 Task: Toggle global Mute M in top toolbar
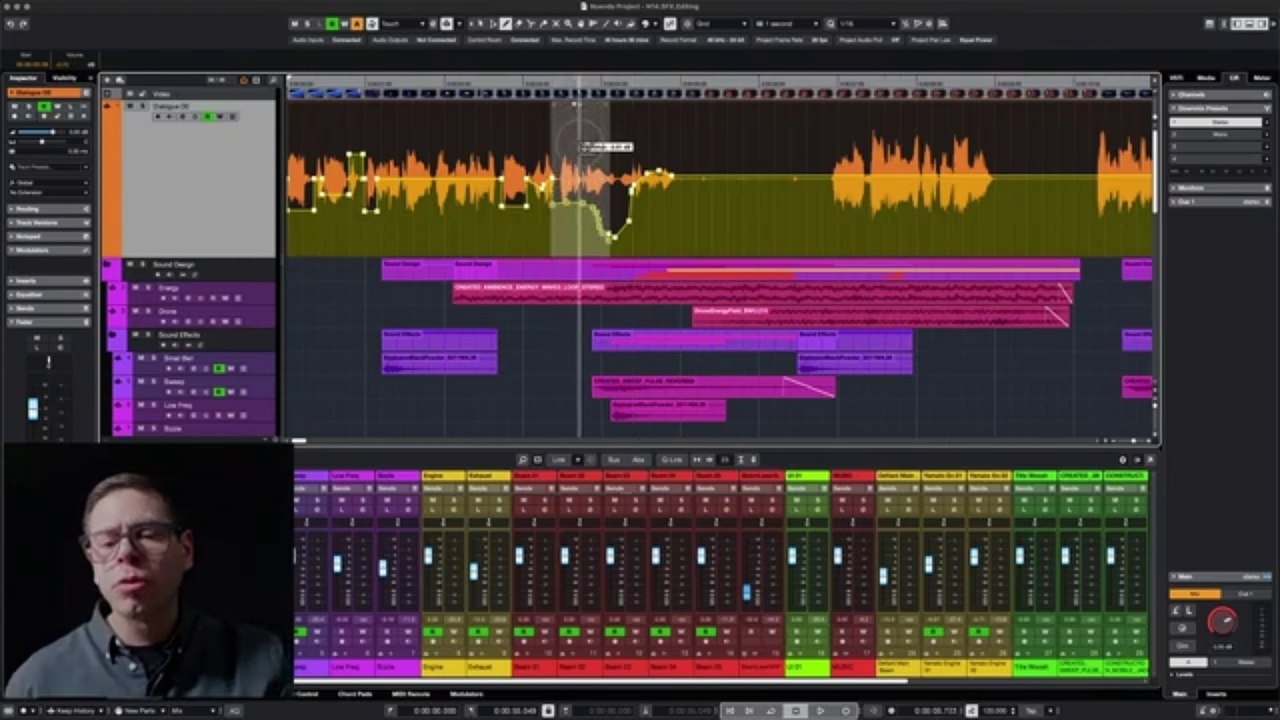295,23
